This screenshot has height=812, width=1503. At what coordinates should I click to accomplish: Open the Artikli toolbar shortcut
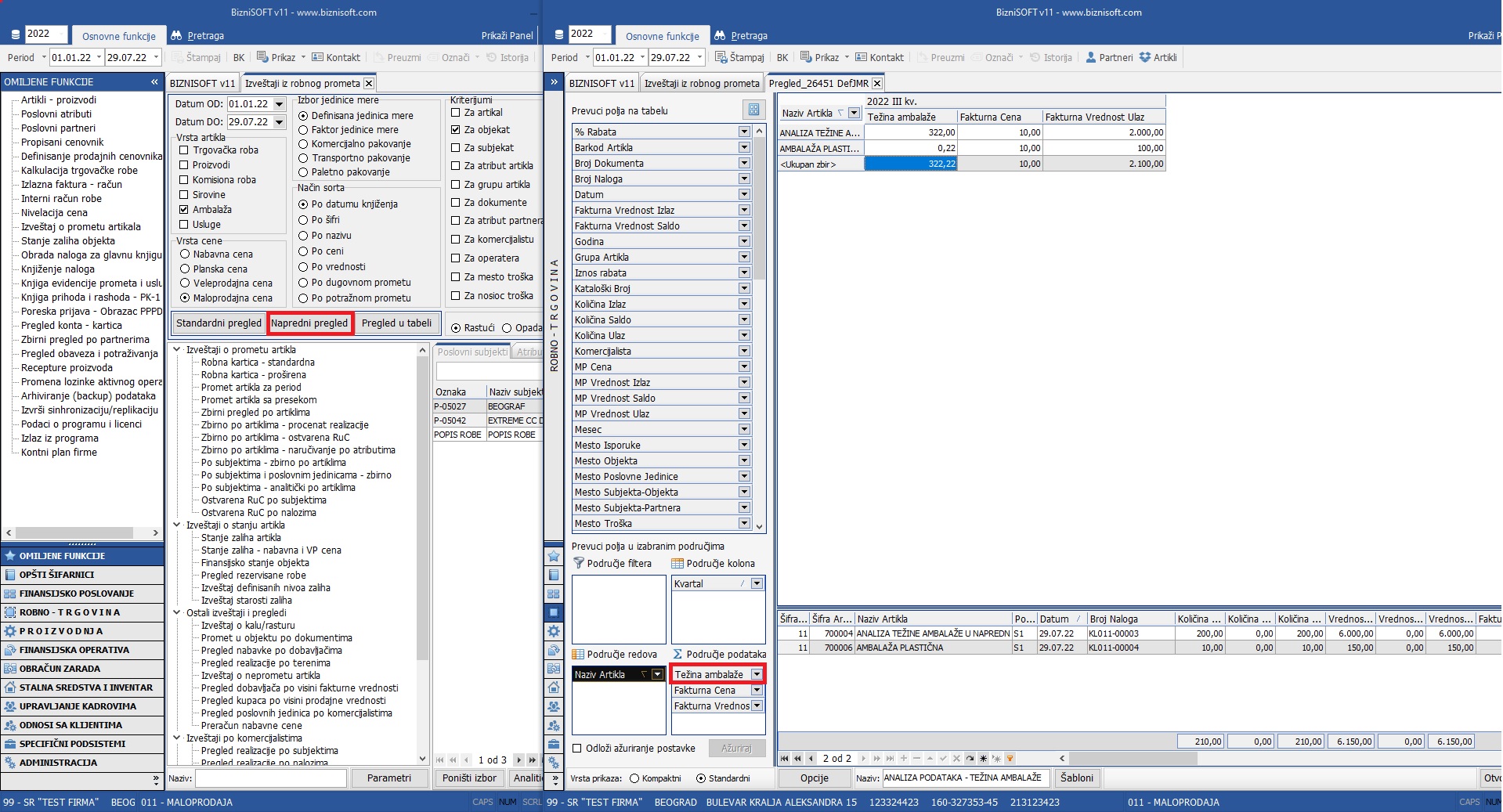(x=1158, y=57)
